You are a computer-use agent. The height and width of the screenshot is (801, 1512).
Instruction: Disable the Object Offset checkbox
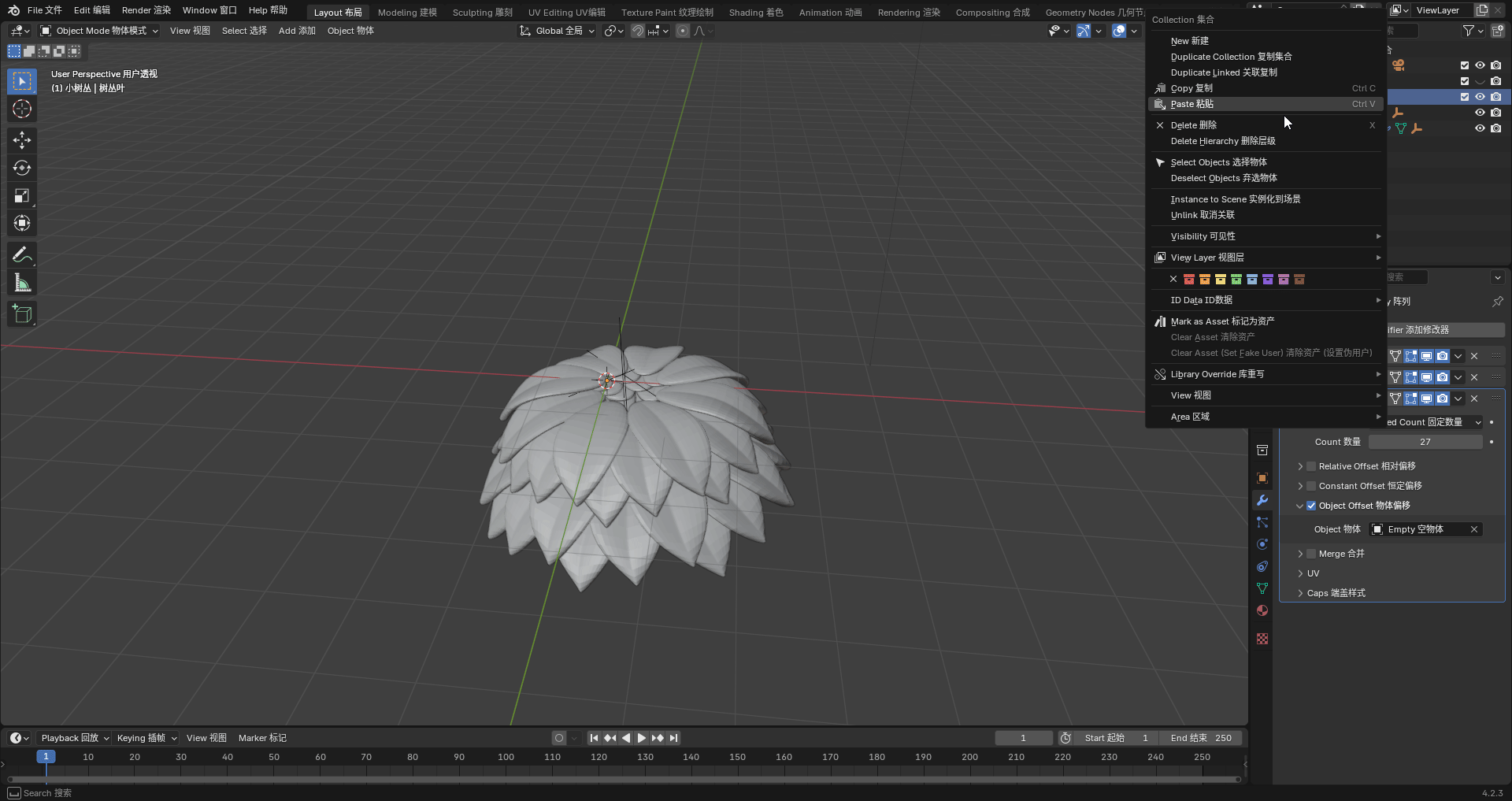coord(1311,506)
